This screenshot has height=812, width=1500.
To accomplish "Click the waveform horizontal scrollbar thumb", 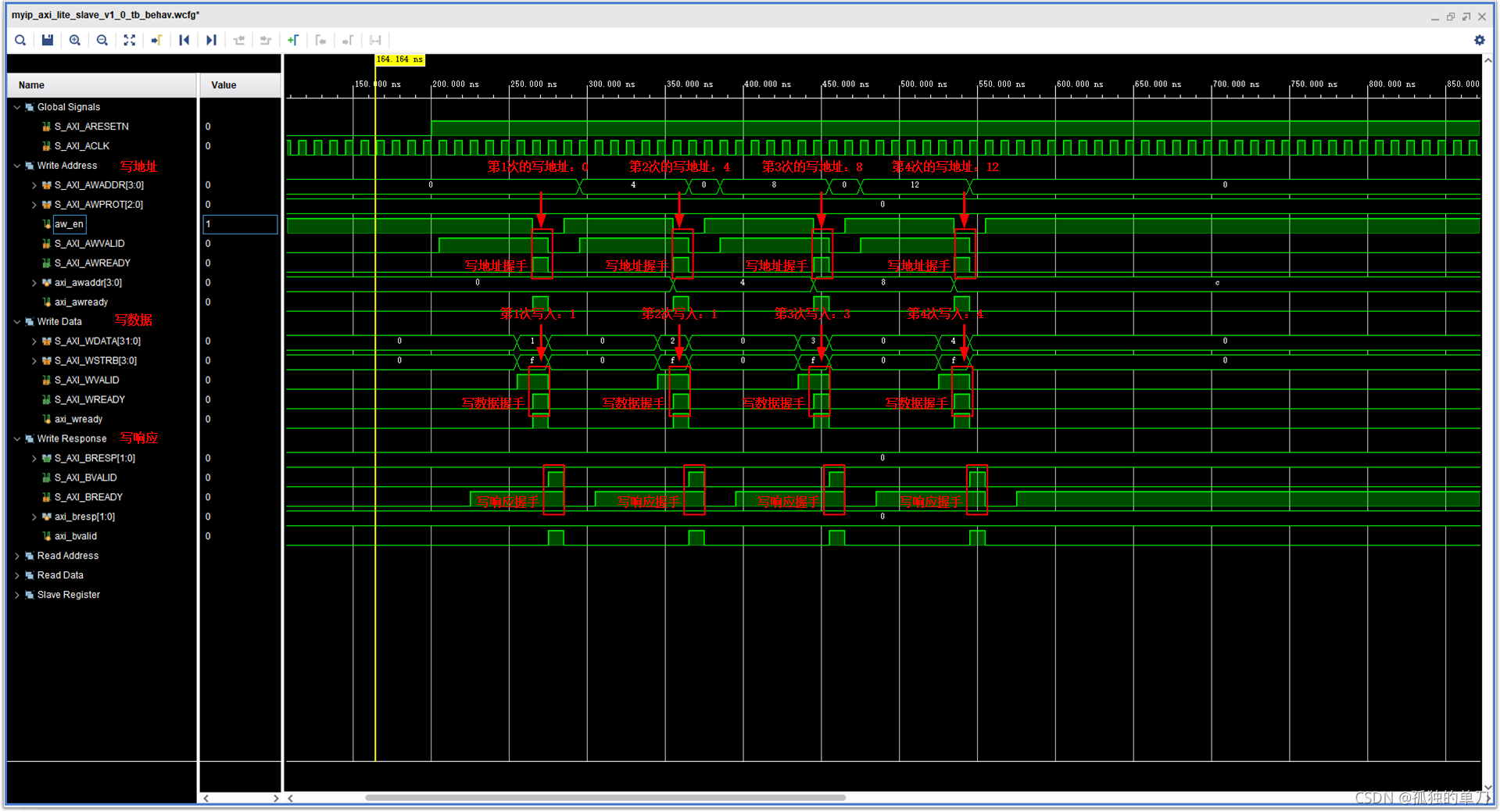I will click(x=605, y=798).
